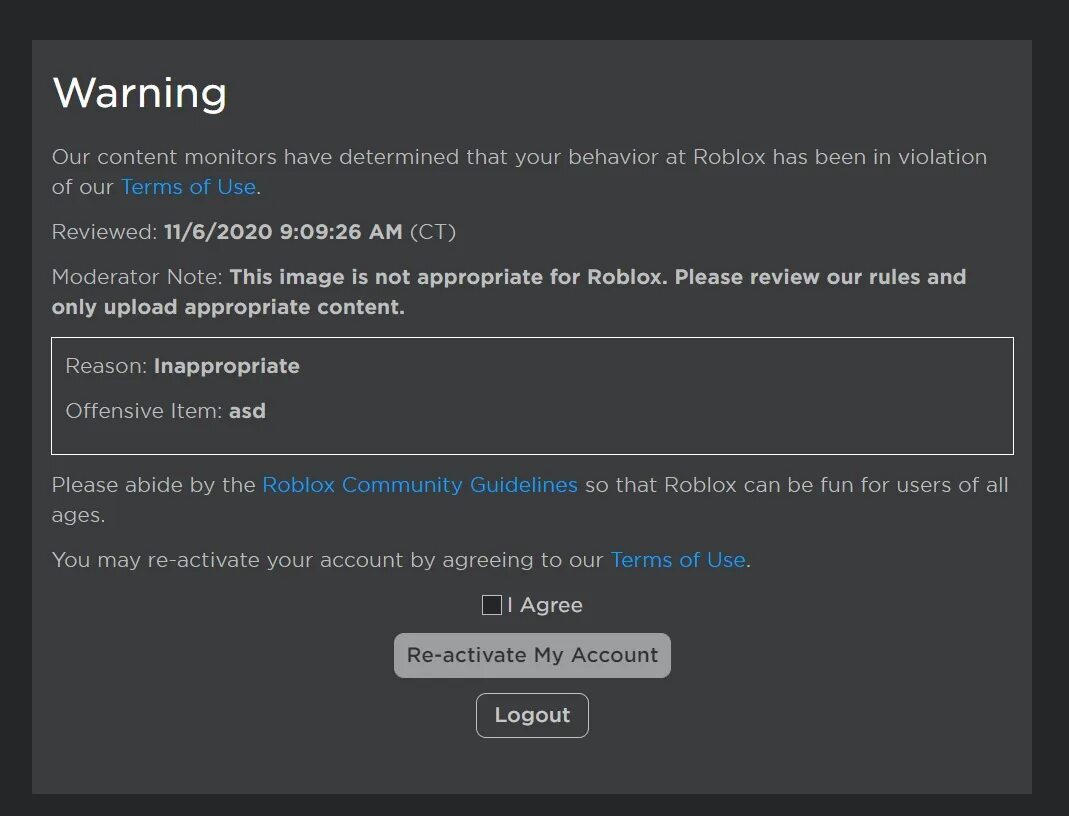Click the Moderator Note message text
The height and width of the screenshot is (816, 1069).
509,292
